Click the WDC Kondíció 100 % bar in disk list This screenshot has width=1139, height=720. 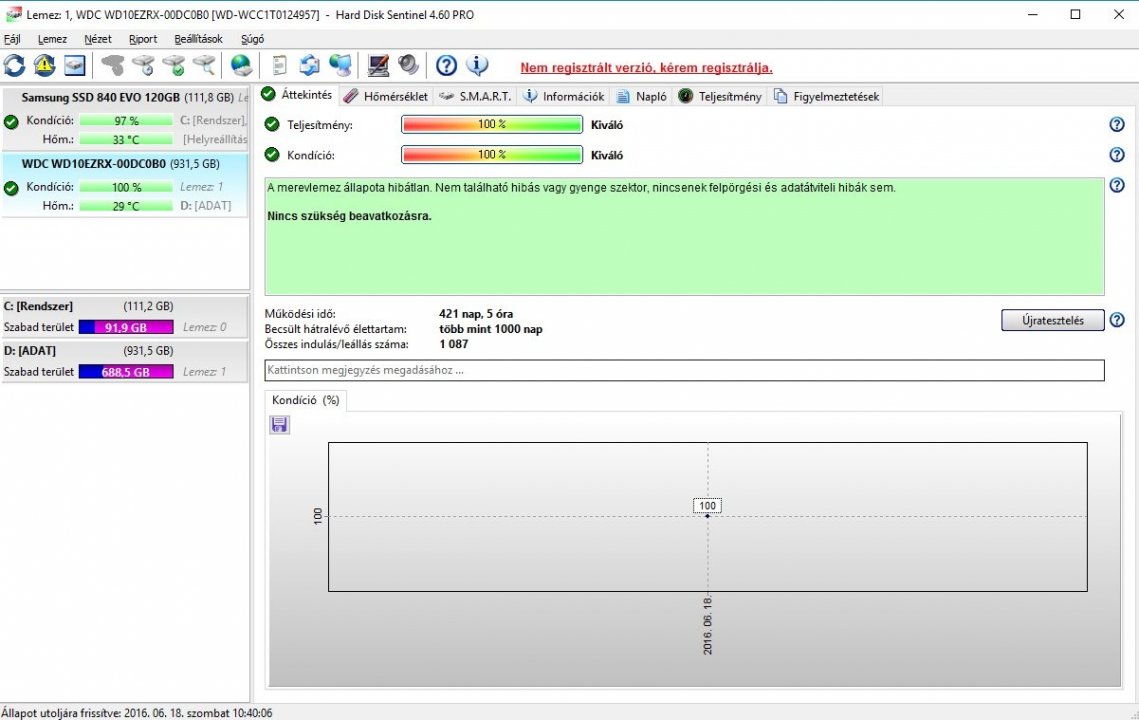coord(126,187)
